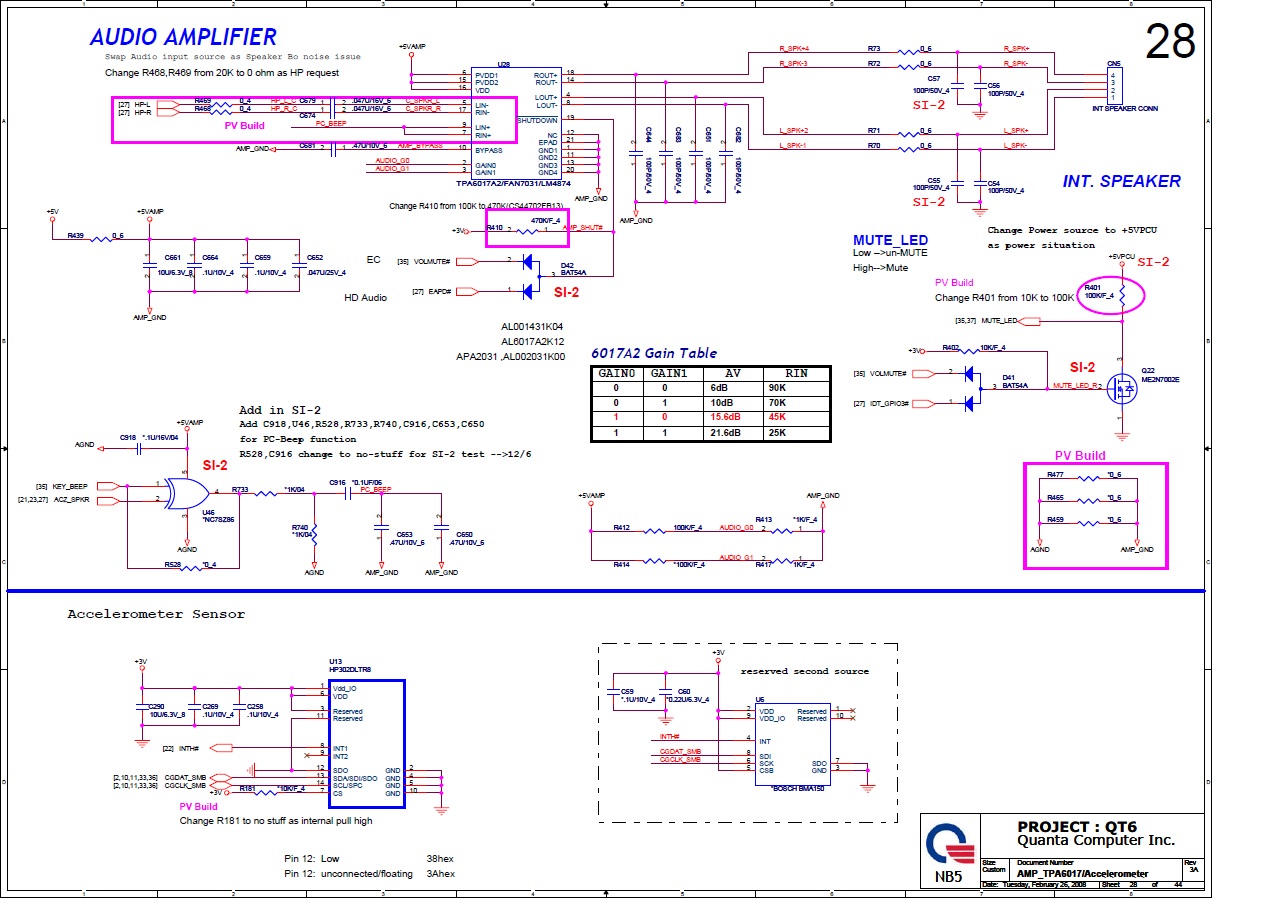Viewport: 1285px width, 900px height.
Task: Click the 'PROJECT : QT6' title block text
Action: click(1076, 826)
